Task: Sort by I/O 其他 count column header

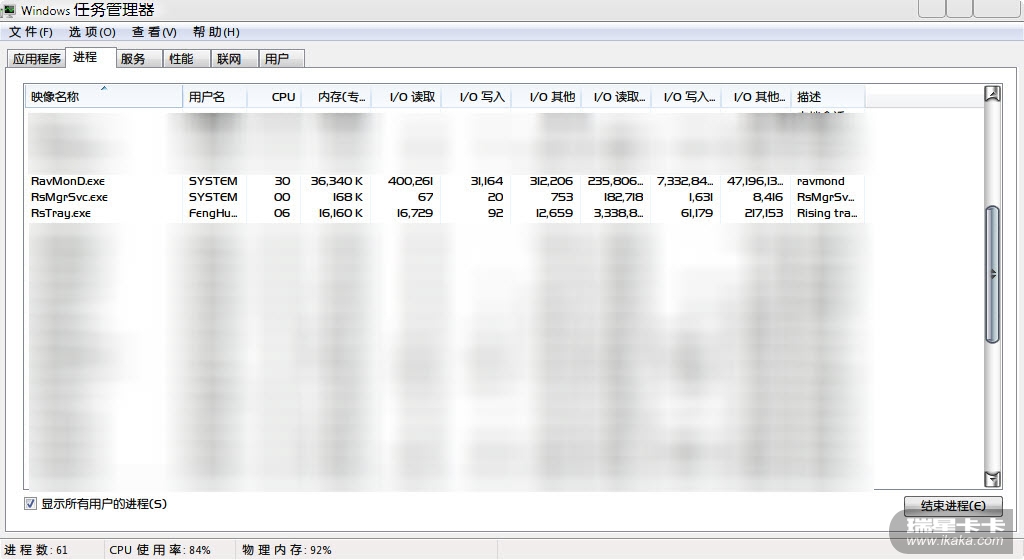Action: tap(547, 97)
